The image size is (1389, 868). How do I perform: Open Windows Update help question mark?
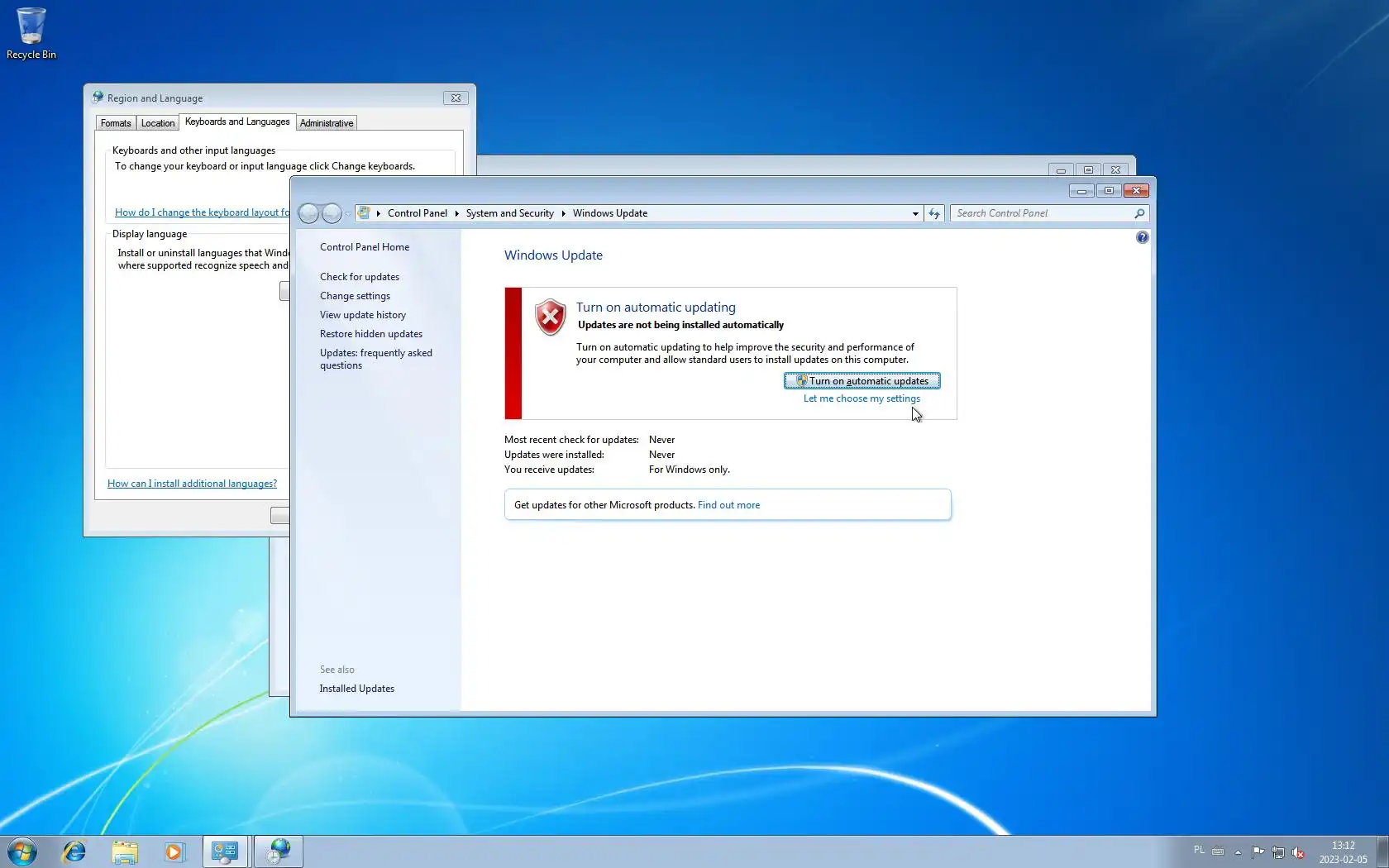coord(1142,237)
